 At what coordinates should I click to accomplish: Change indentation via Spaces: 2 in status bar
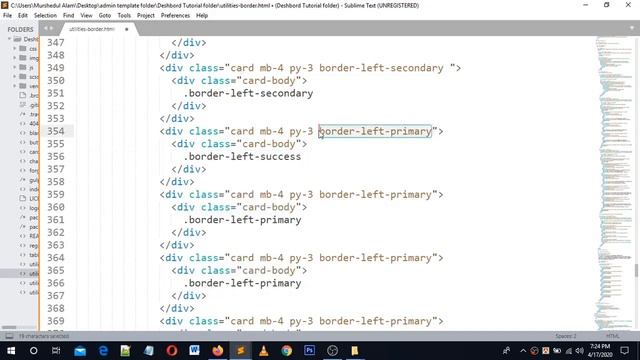566,336
